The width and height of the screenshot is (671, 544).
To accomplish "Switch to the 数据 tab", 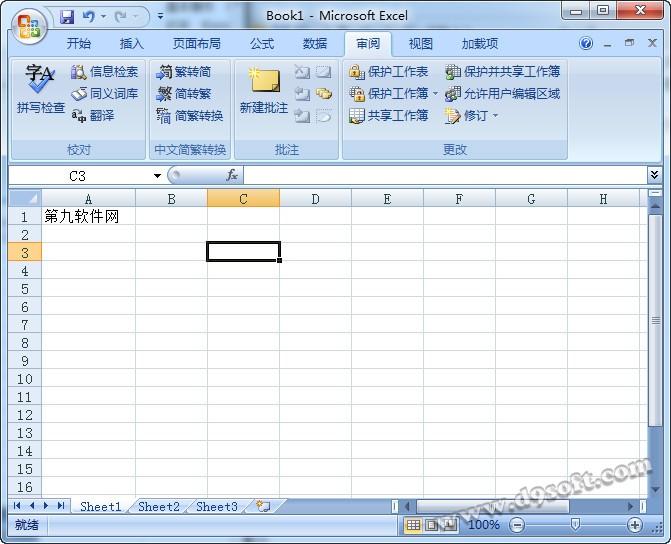I will [x=315, y=44].
